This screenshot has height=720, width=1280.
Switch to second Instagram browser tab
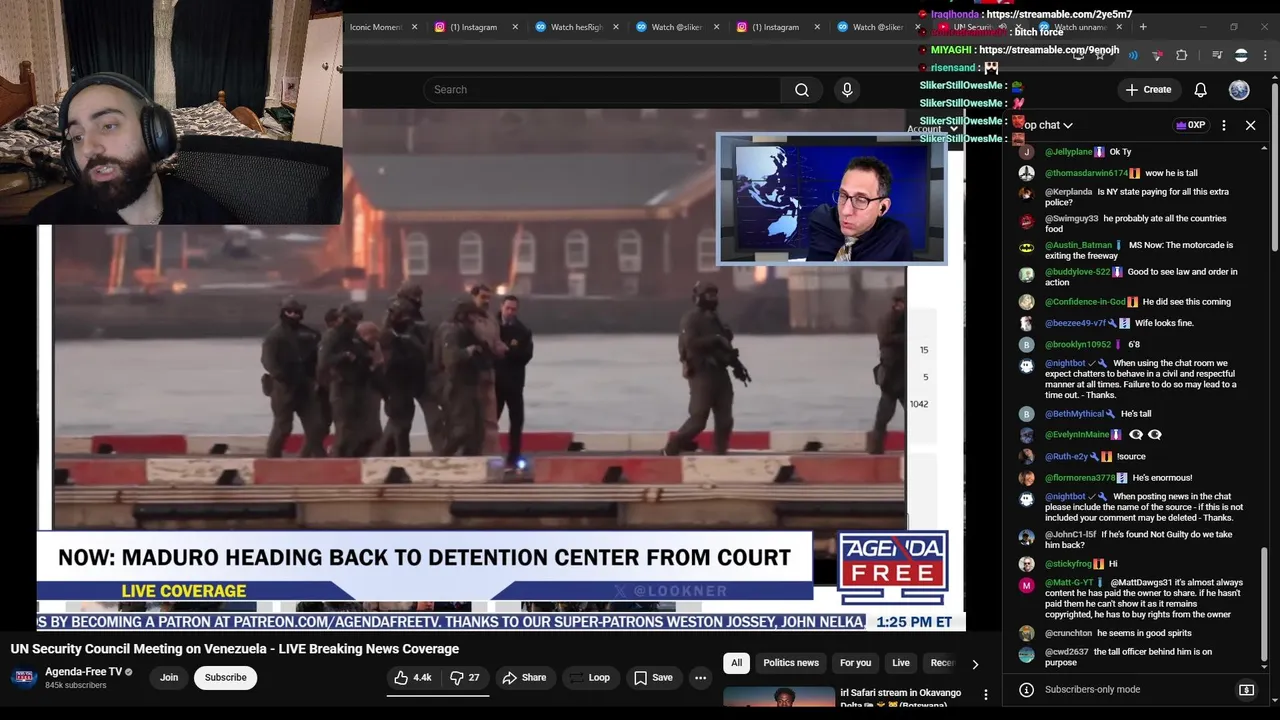[x=775, y=27]
